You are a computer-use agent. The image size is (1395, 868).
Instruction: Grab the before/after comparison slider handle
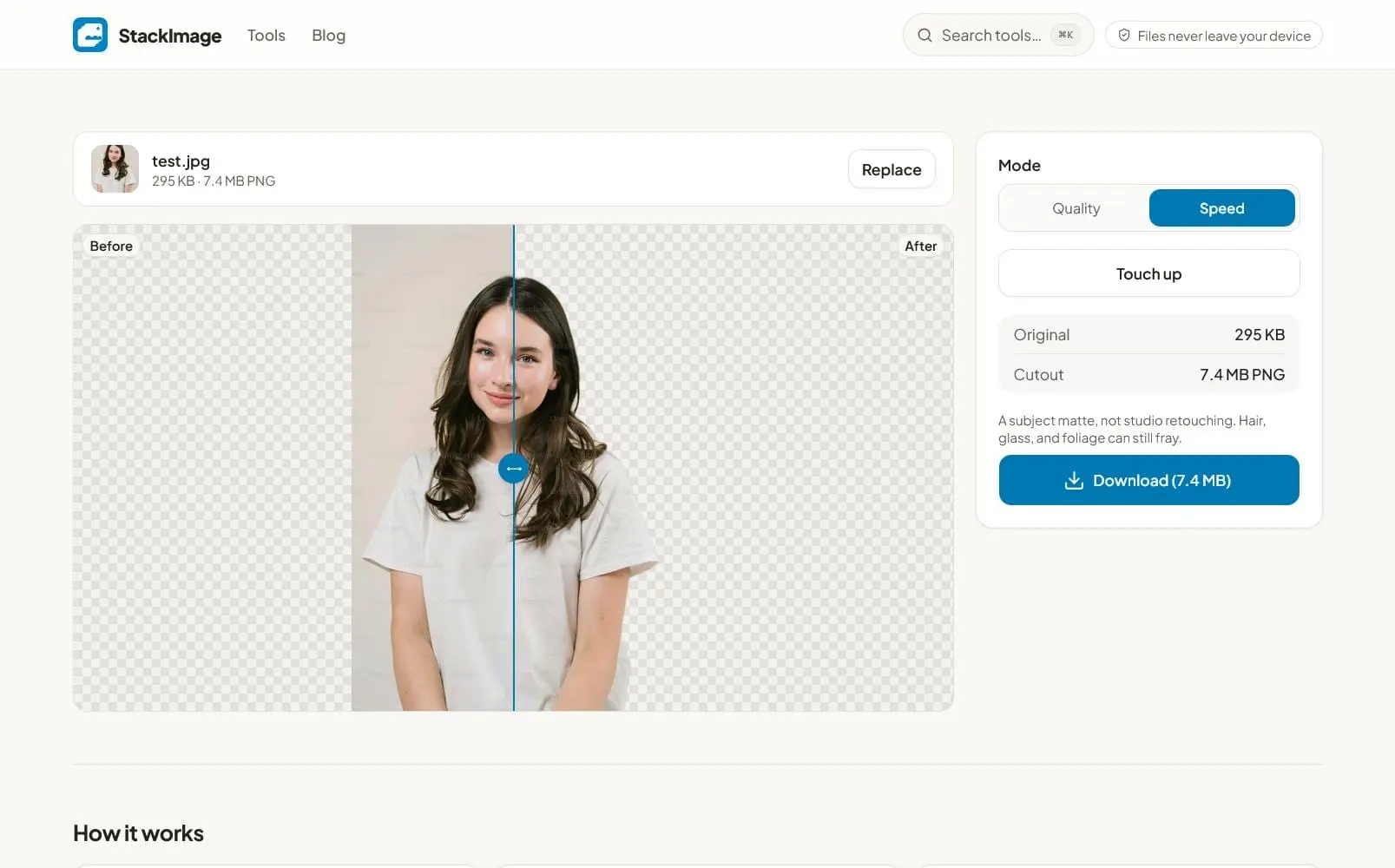(514, 469)
